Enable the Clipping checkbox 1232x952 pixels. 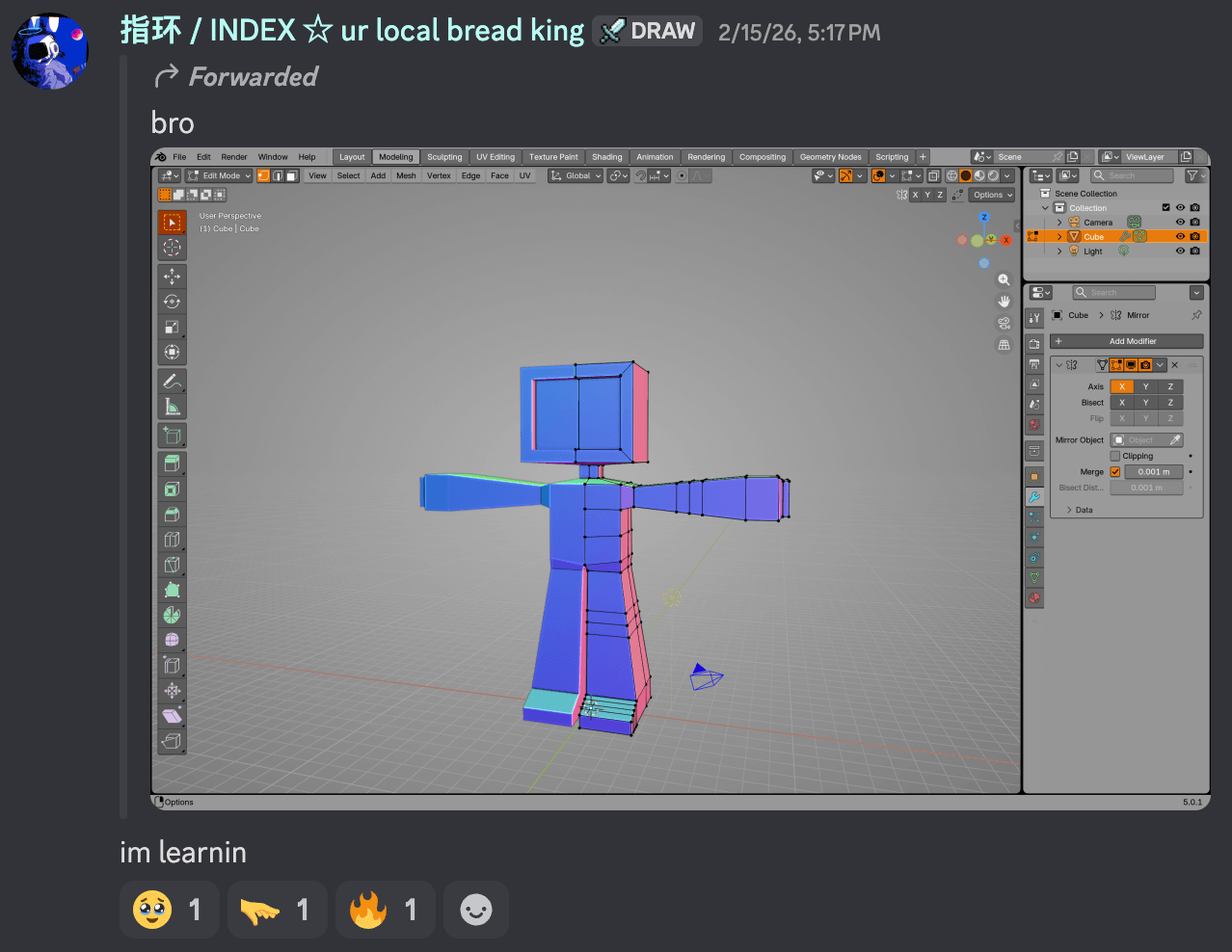coord(1115,456)
